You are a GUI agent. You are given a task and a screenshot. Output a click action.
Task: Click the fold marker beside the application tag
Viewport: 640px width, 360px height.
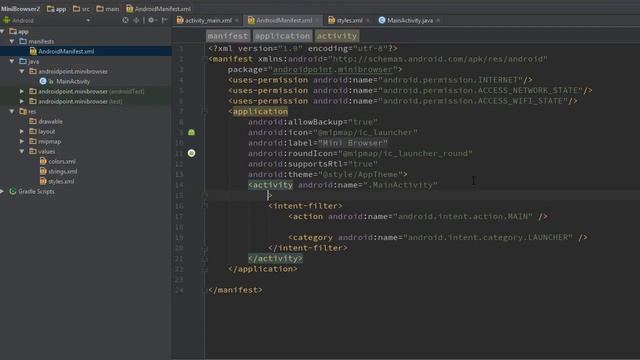(205, 111)
